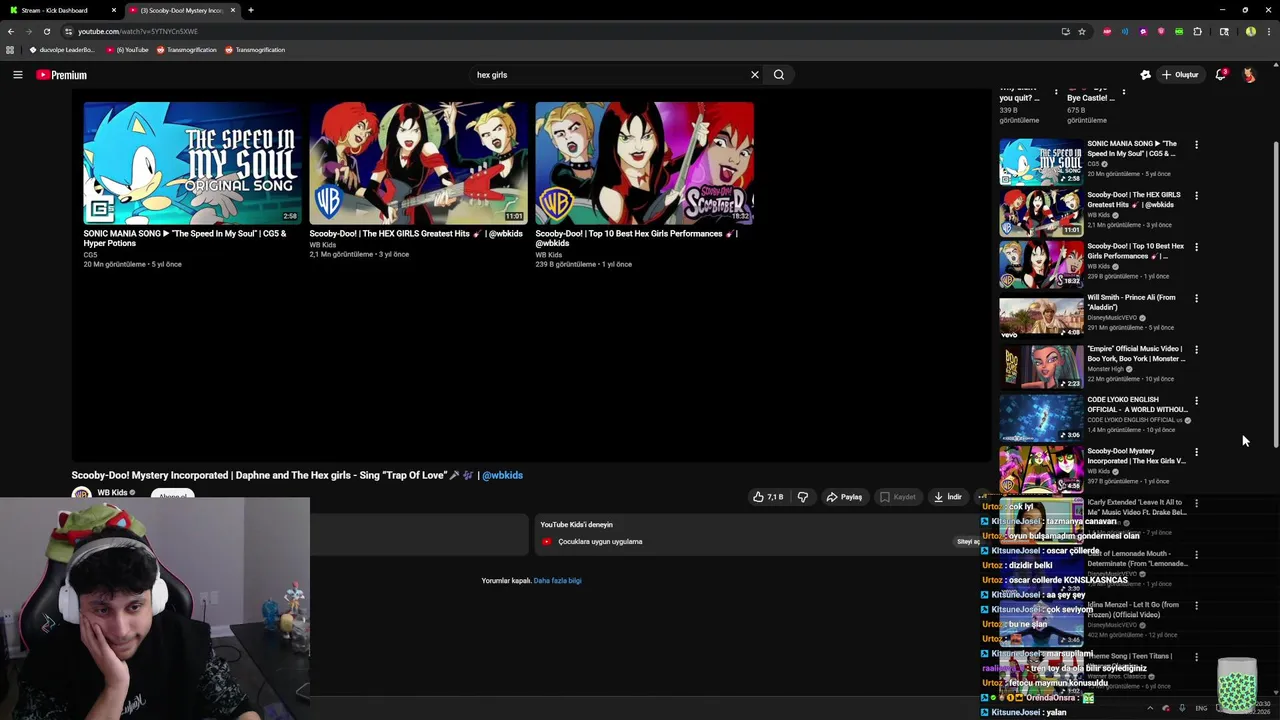
Task: Open 'Daha fazla bilgi' comments link
Action: point(557,581)
